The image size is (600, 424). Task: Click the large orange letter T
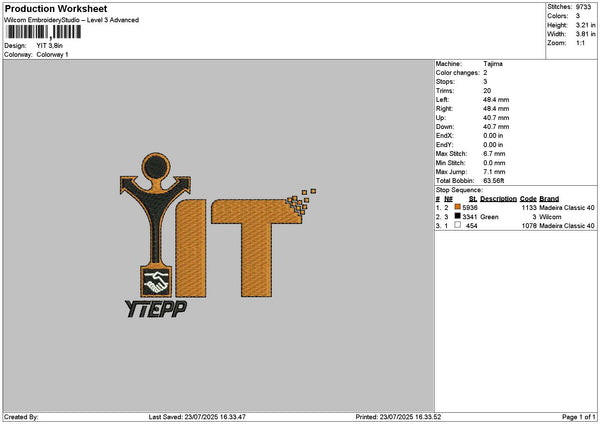click(x=257, y=248)
